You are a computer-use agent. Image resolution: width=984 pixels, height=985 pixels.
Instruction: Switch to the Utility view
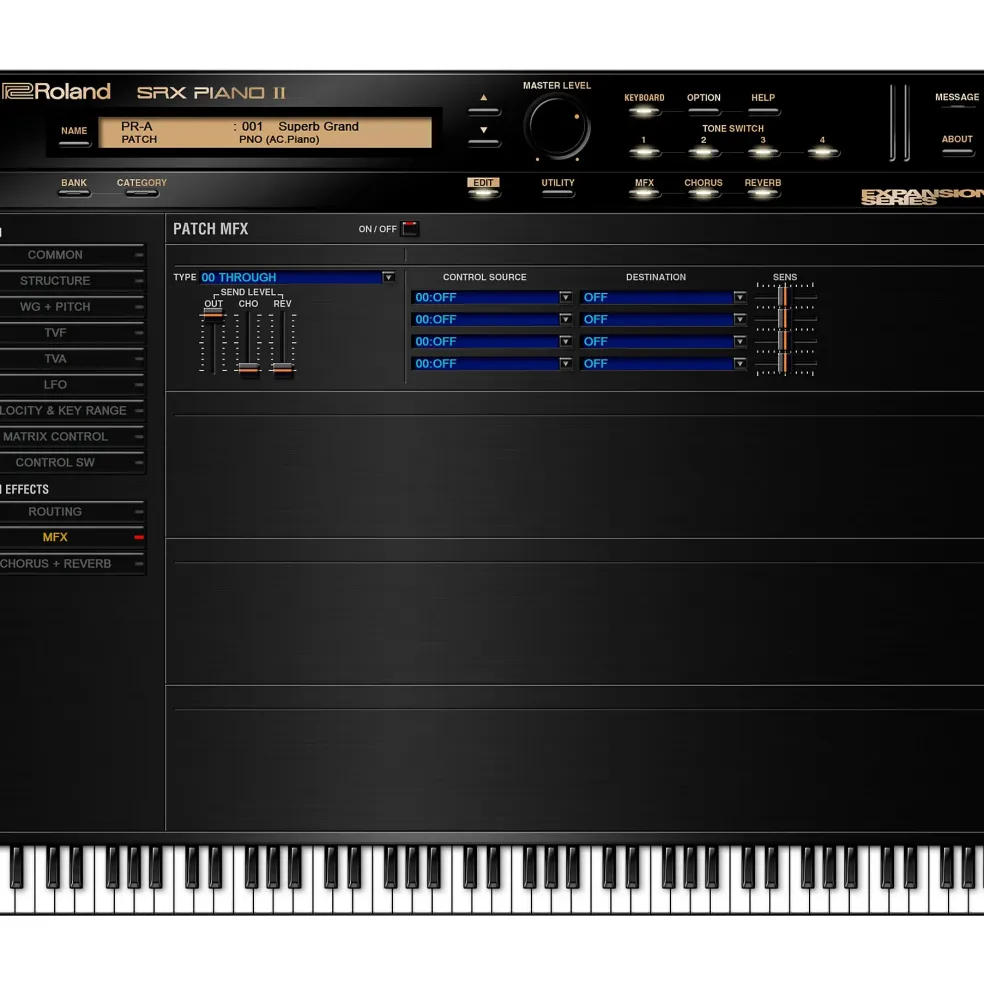(x=558, y=192)
